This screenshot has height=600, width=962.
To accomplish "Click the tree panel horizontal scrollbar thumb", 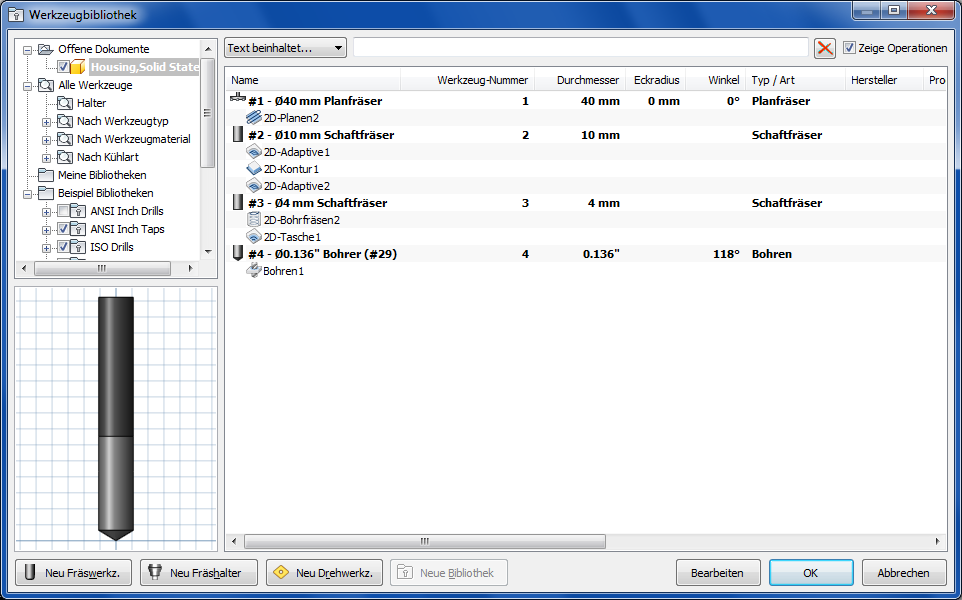I will coord(102,268).
